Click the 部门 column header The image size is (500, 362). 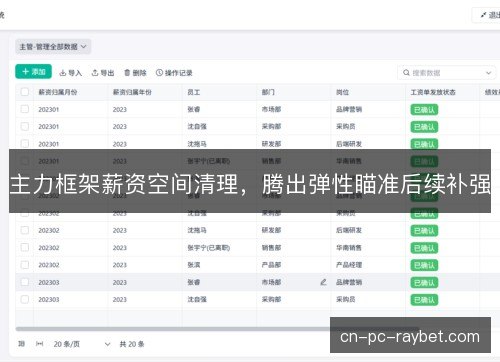click(x=268, y=92)
